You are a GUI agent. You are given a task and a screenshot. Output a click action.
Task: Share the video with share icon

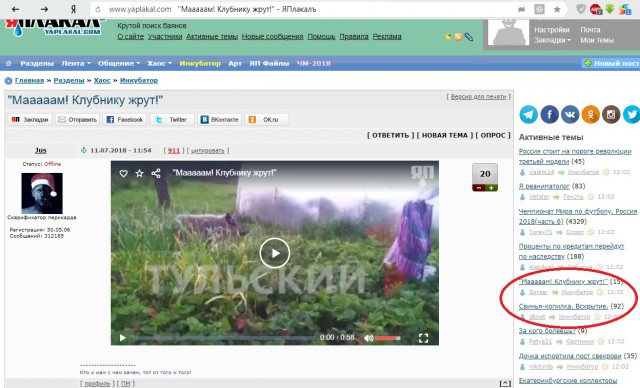coord(156,173)
